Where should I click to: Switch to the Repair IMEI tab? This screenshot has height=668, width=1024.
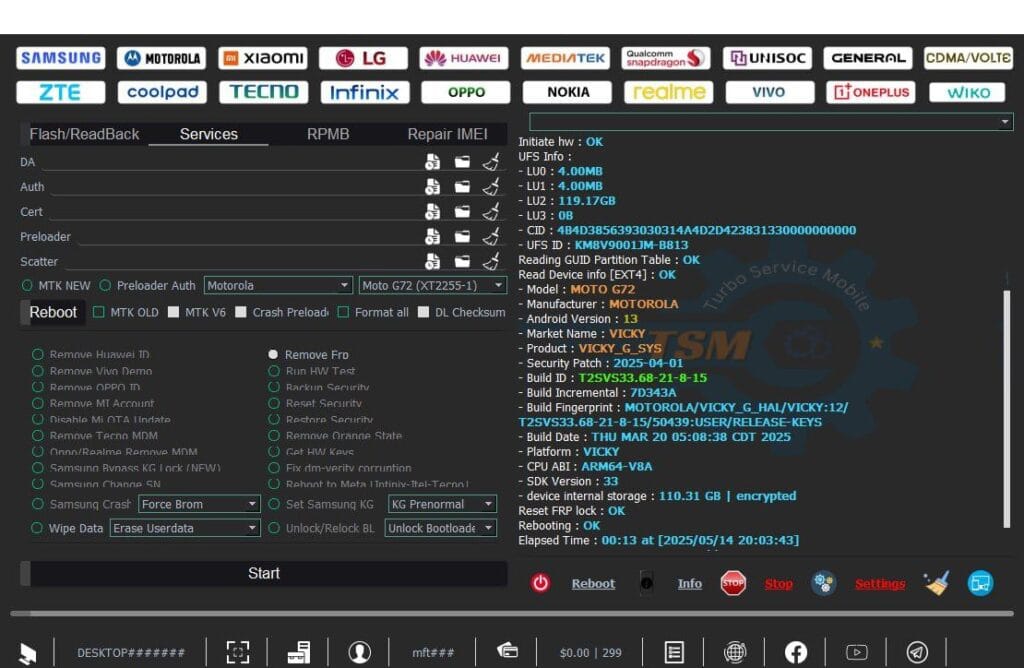click(x=447, y=134)
